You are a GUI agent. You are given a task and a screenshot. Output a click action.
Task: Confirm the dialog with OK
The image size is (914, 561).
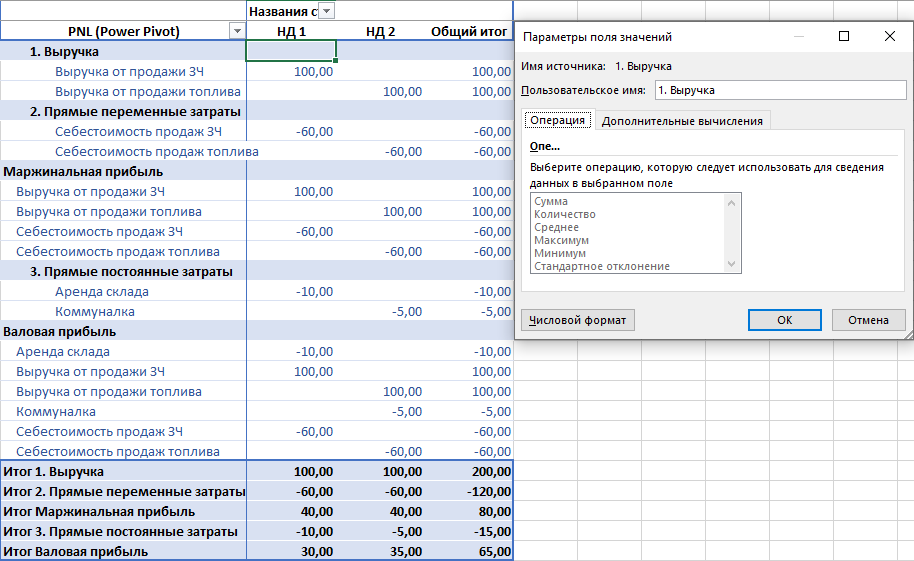point(784,320)
